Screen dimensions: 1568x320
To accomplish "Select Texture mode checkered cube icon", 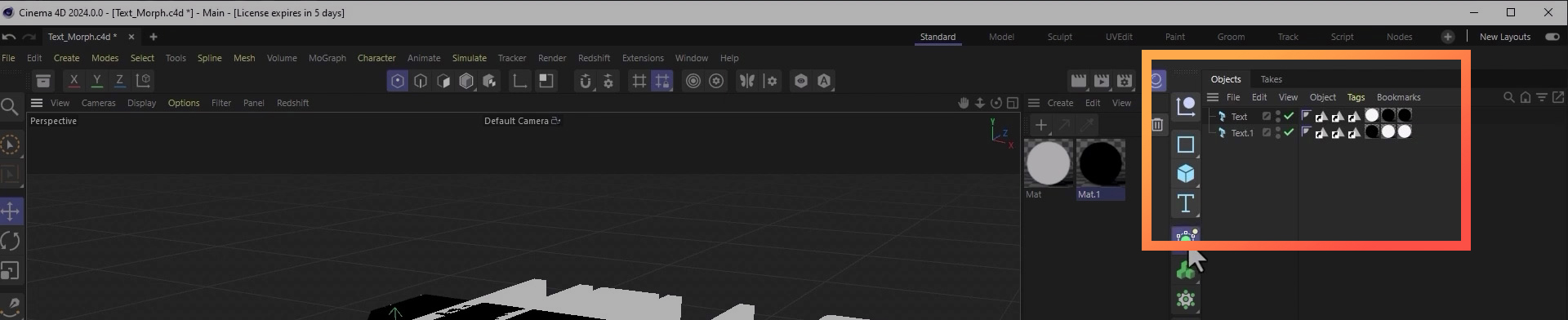I will pos(490,81).
